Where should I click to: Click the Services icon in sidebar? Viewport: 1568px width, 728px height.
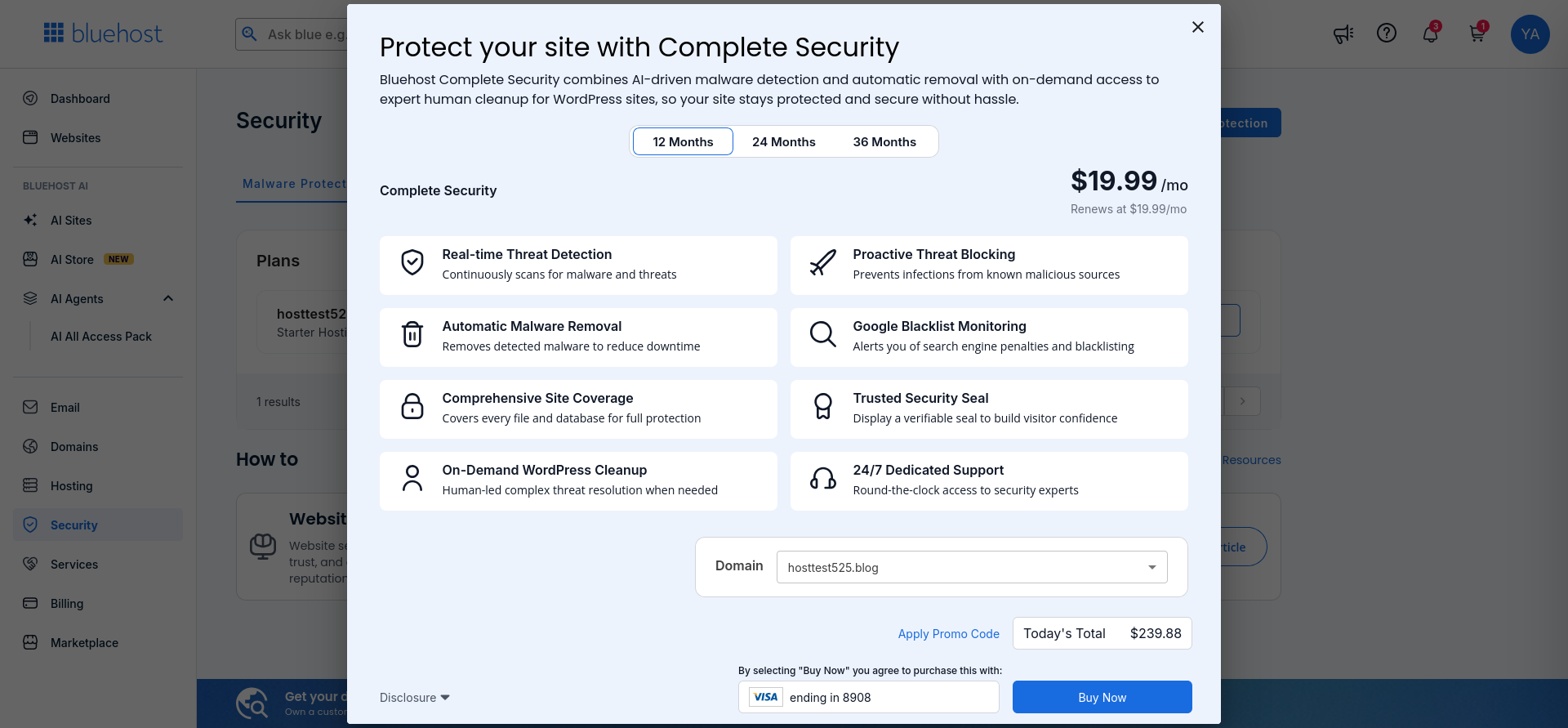(x=30, y=564)
